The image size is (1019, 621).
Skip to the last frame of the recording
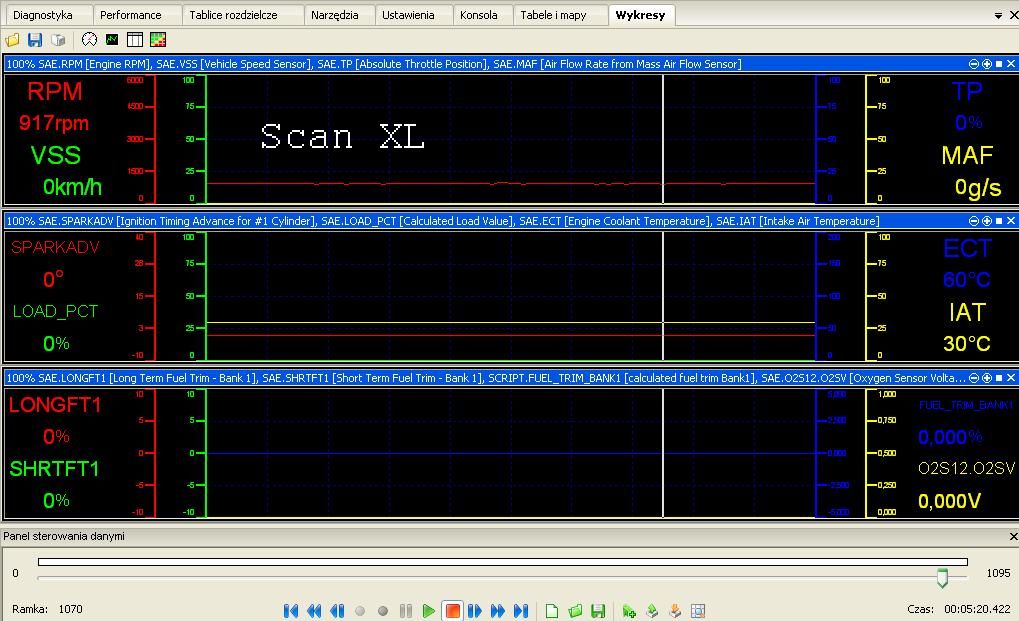pyautogui.click(x=521, y=611)
